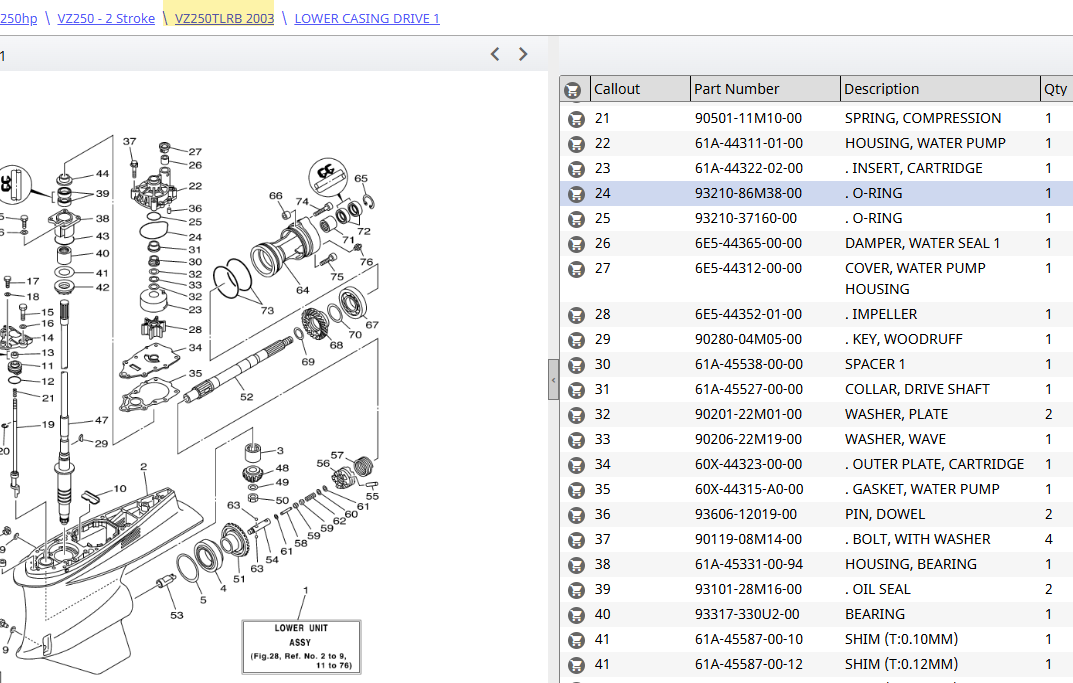The width and height of the screenshot is (1073, 683).
Task: Select part number 61A-44311-01-00
Action: [x=749, y=143]
